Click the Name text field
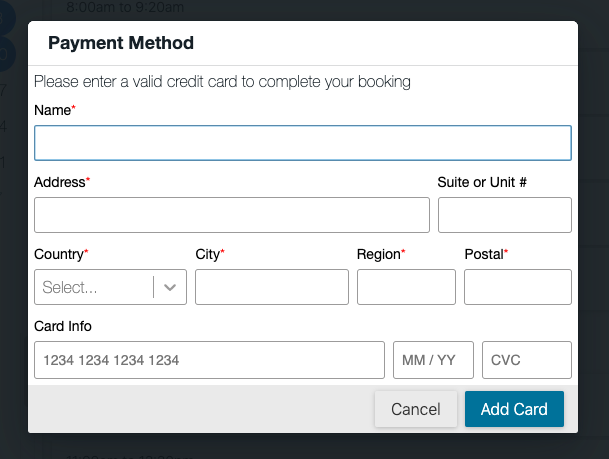The height and width of the screenshot is (459, 609). (x=302, y=143)
